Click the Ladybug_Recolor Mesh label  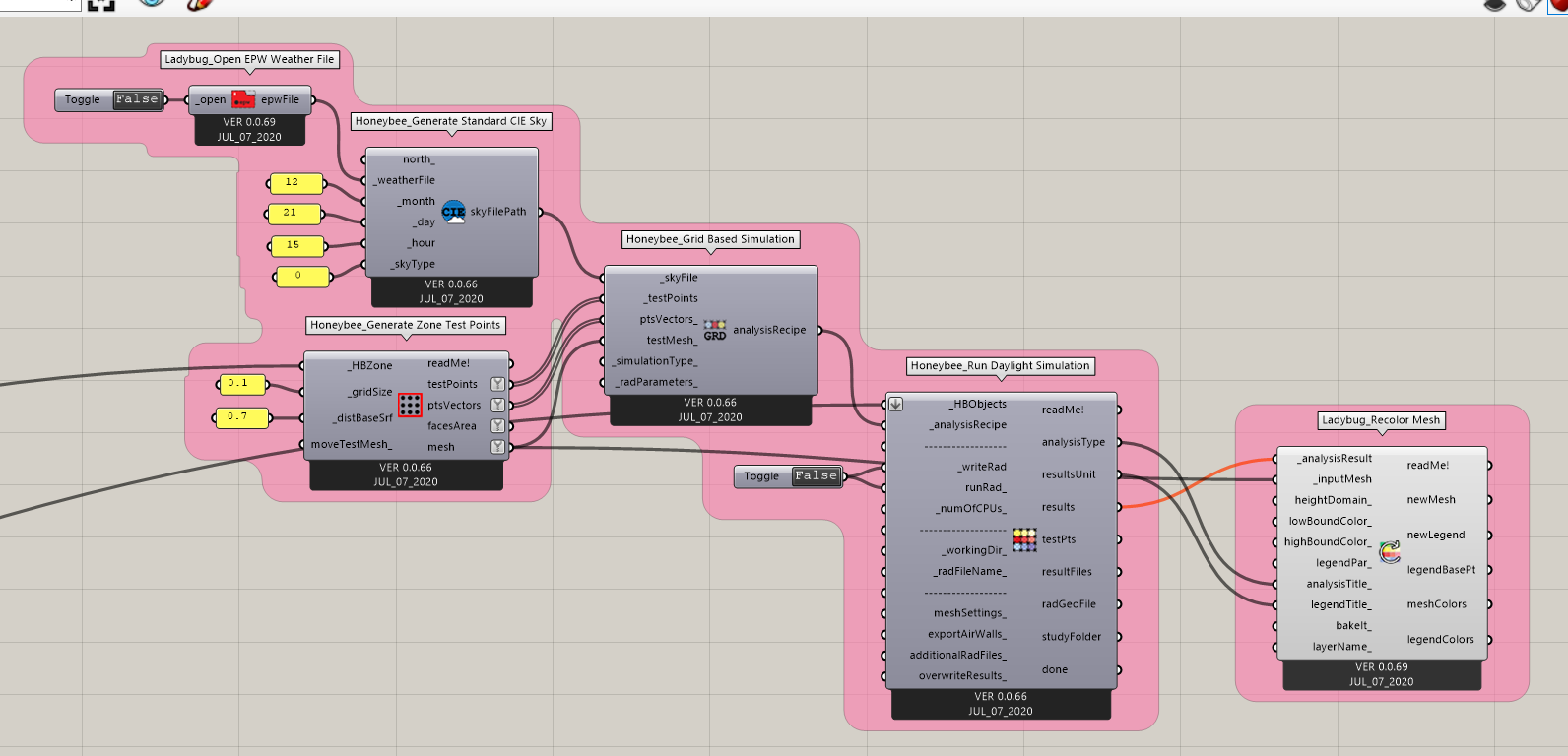1381,419
